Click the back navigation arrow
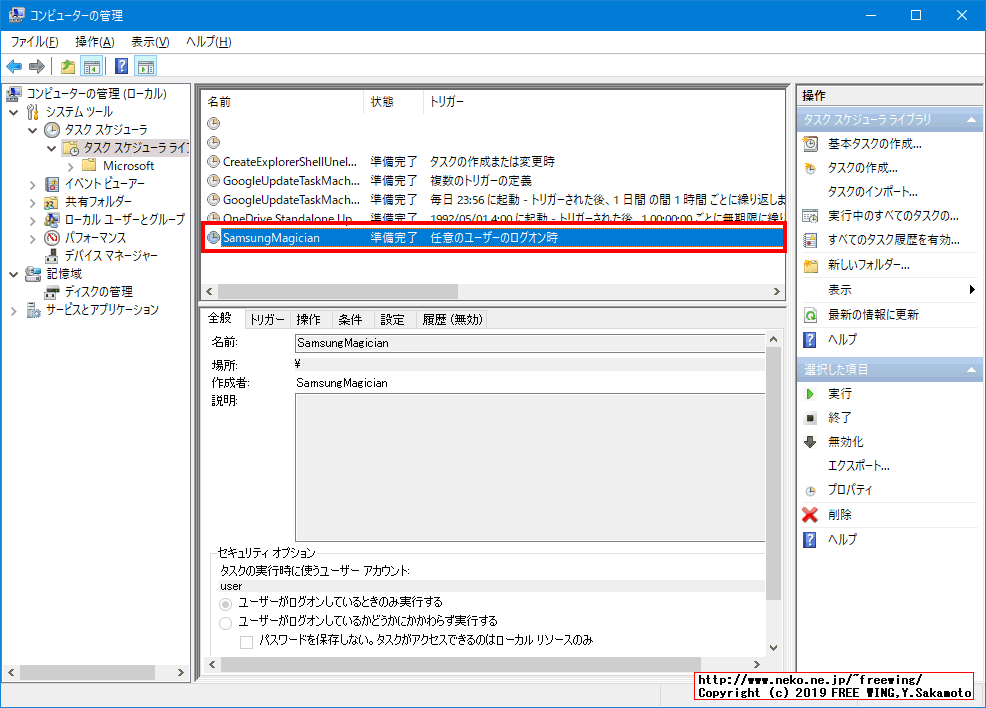The height and width of the screenshot is (708, 986). (14, 66)
